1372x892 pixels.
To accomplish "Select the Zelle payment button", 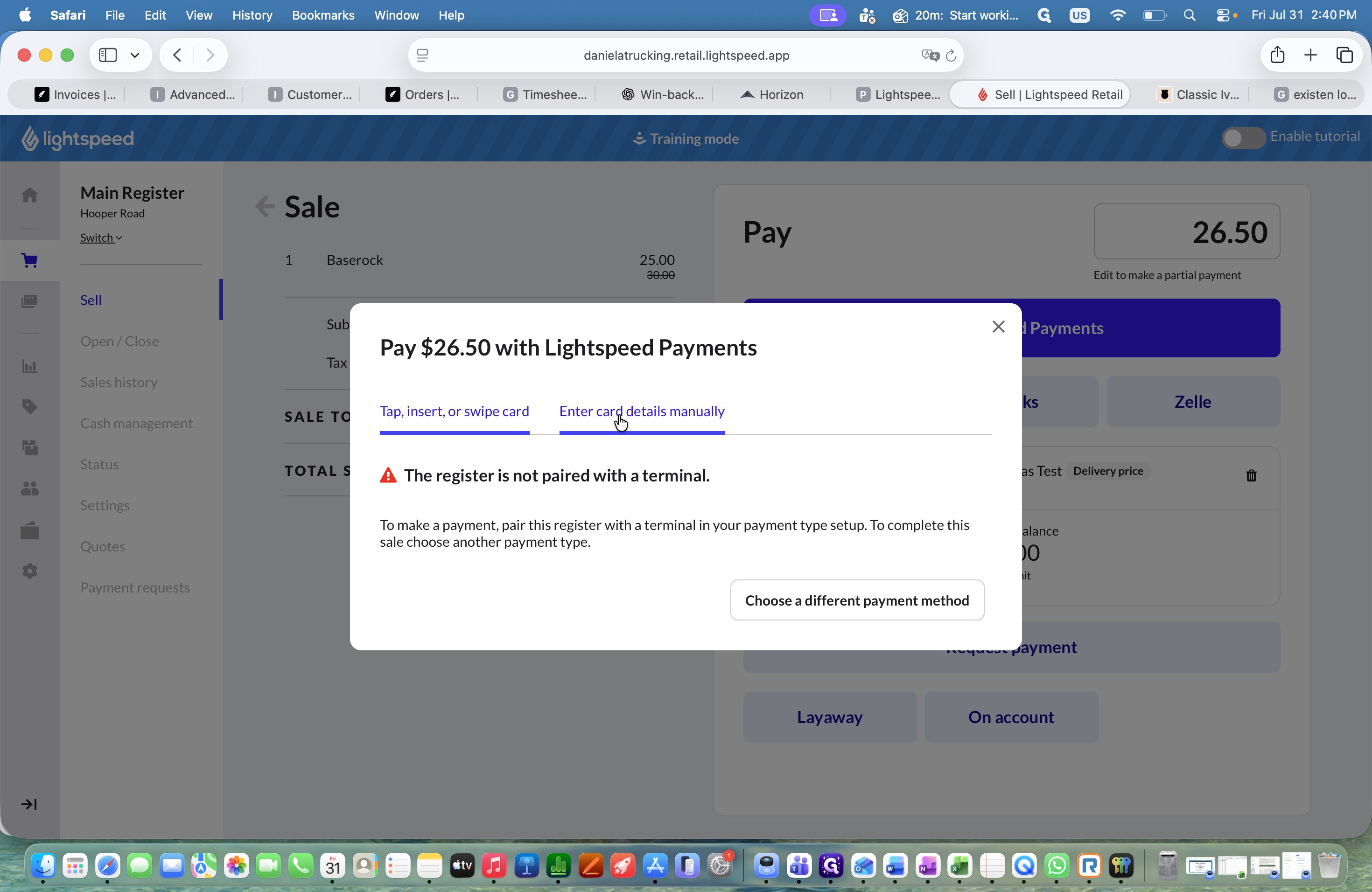I will [x=1193, y=402].
